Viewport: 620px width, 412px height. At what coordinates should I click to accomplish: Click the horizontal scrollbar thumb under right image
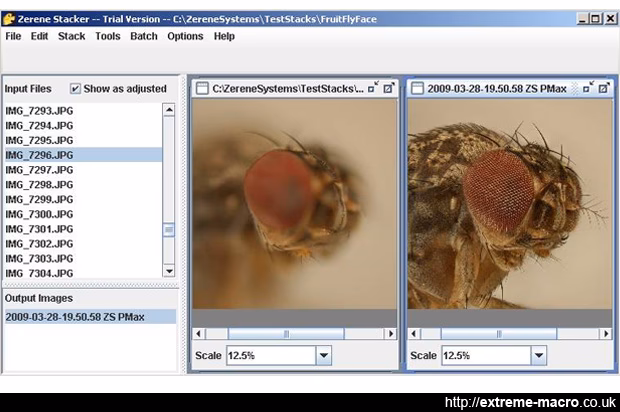[x=499, y=334]
